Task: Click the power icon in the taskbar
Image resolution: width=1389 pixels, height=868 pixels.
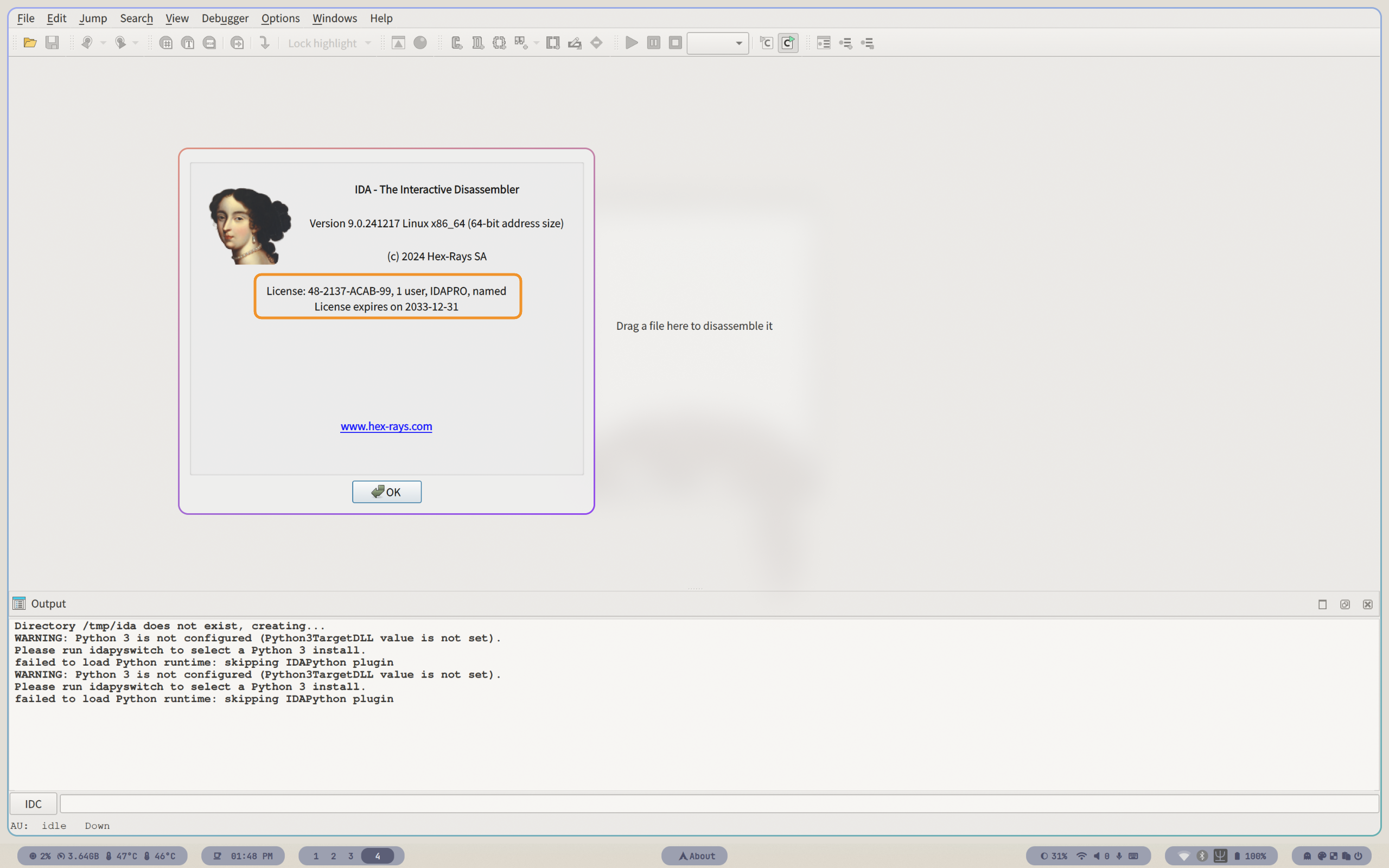Action: (1359, 856)
